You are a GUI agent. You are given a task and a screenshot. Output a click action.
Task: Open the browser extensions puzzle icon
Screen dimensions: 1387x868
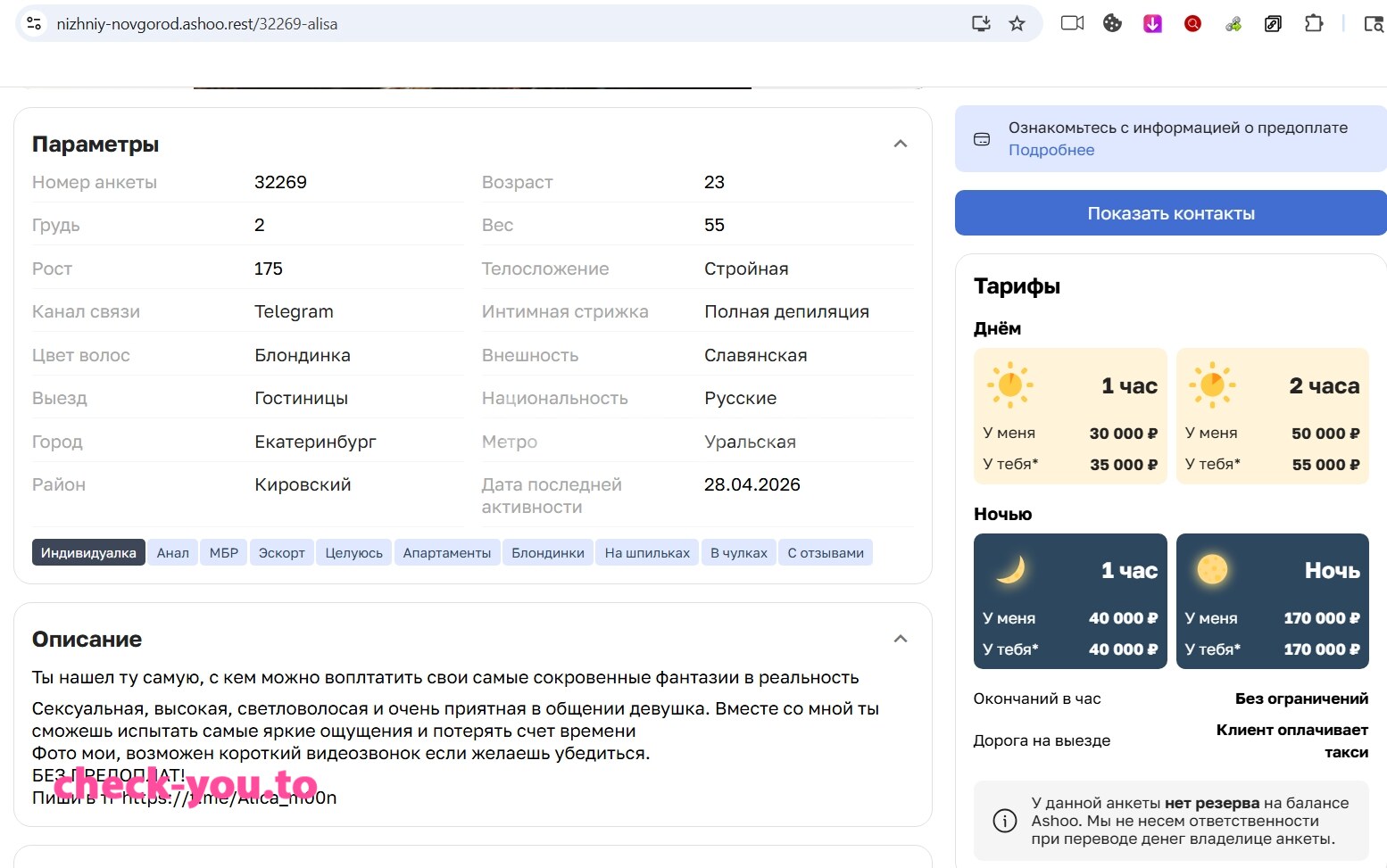tap(1314, 24)
